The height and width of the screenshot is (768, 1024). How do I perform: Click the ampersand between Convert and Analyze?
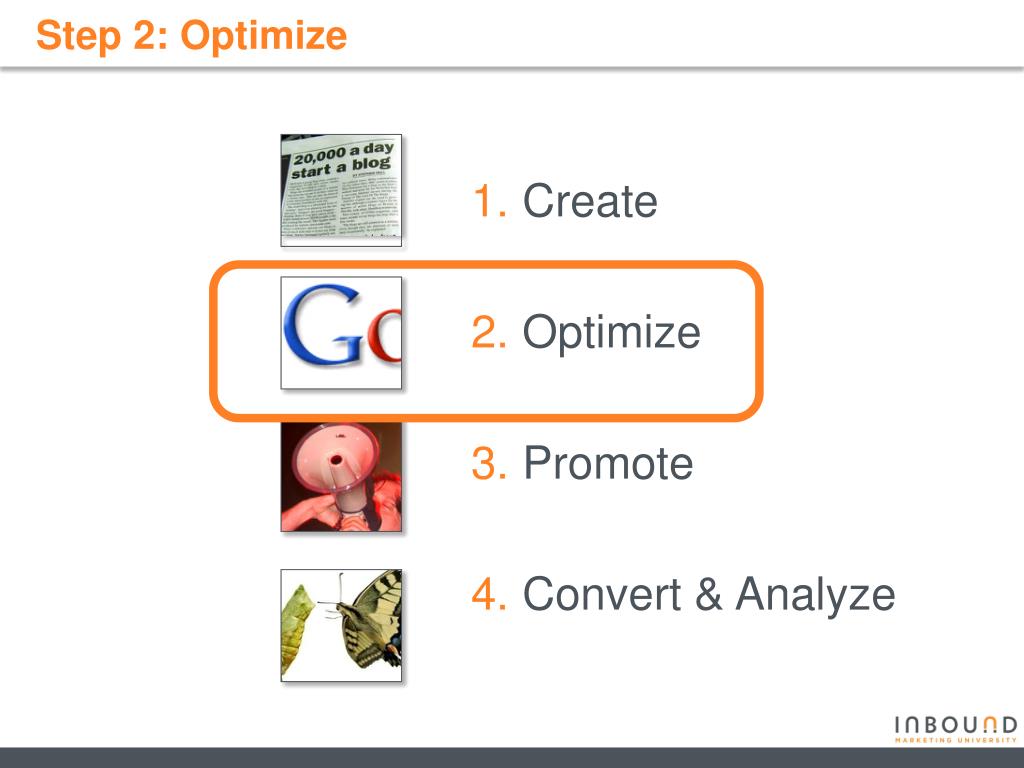(707, 594)
